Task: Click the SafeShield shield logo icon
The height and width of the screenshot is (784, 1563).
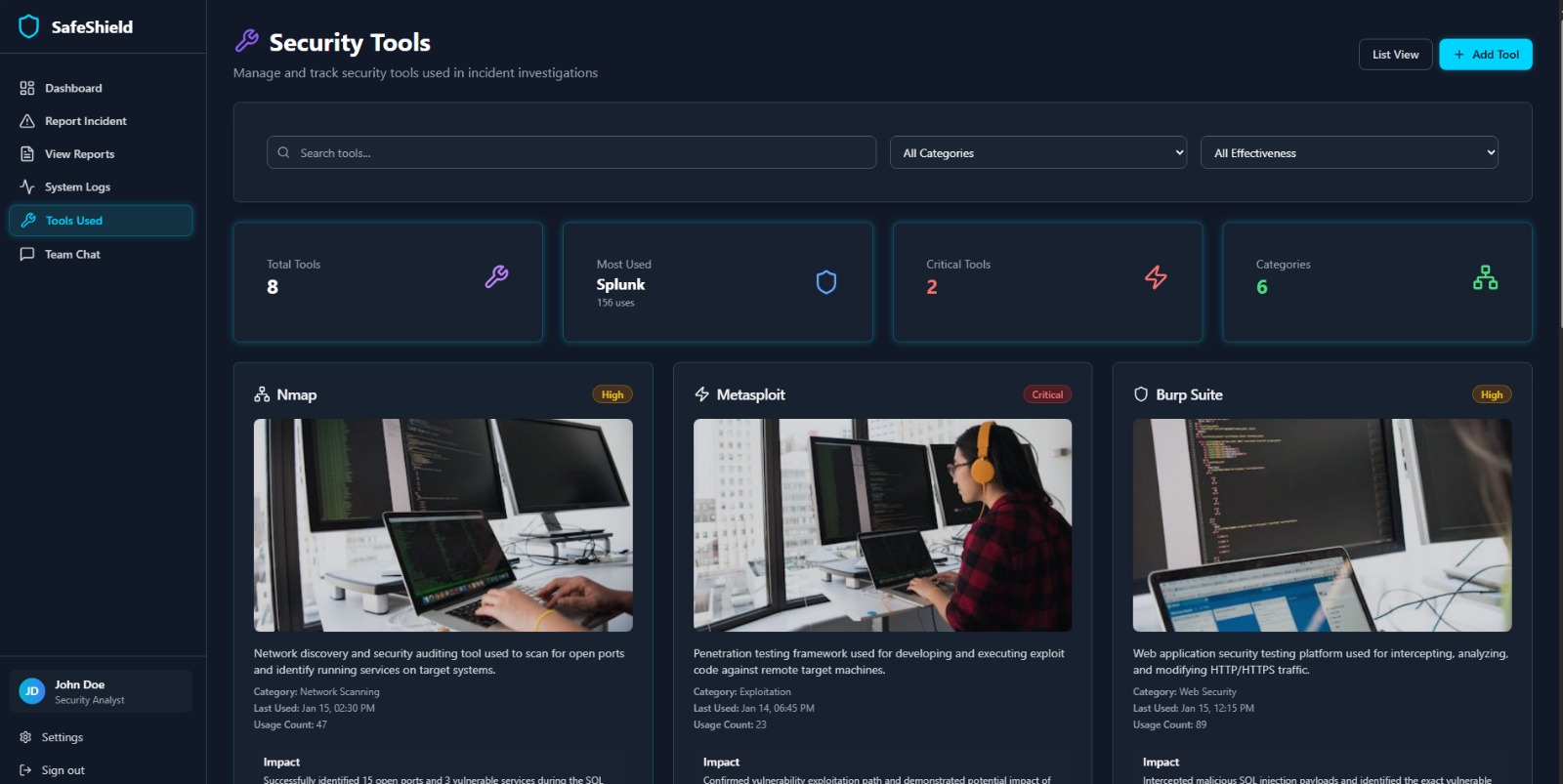Action: tap(29, 26)
